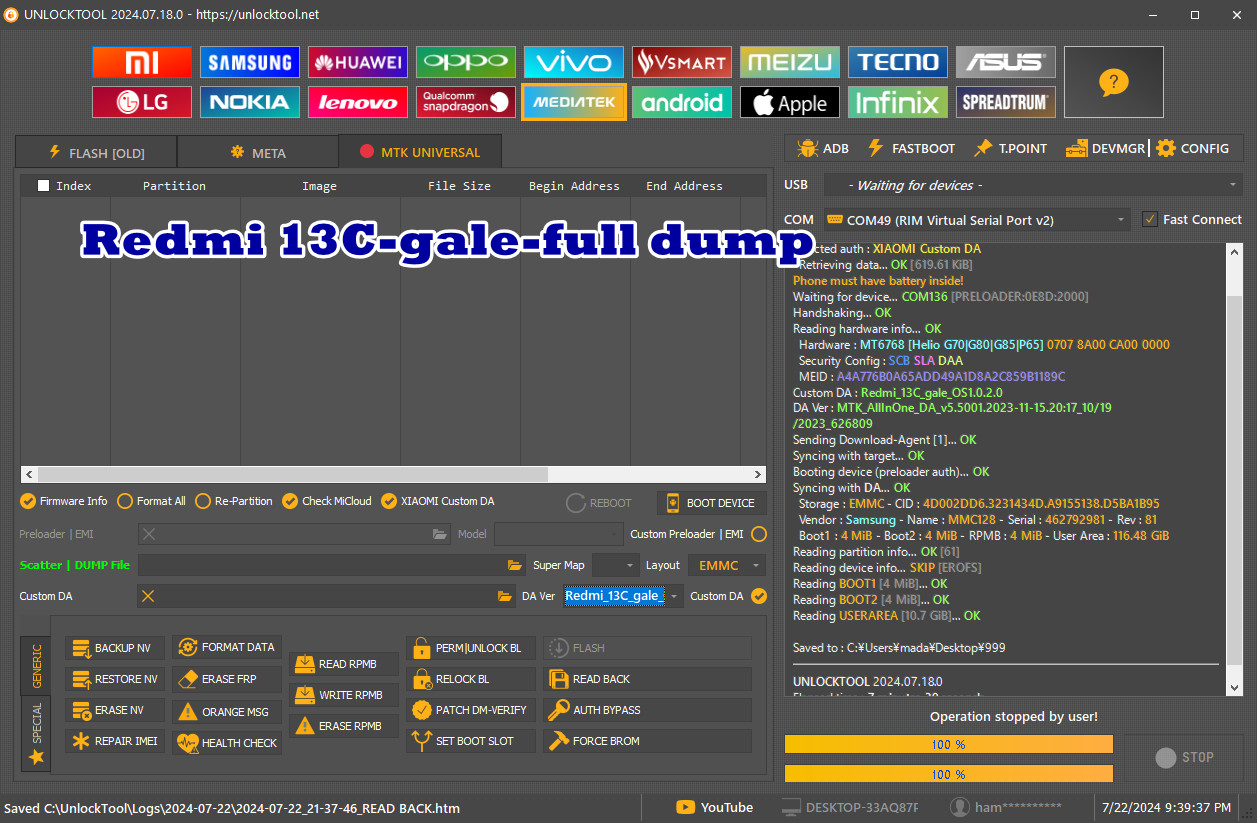1257x823 pixels.
Task: Uncheck the Fast Connect checkbox
Action: point(1150,219)
